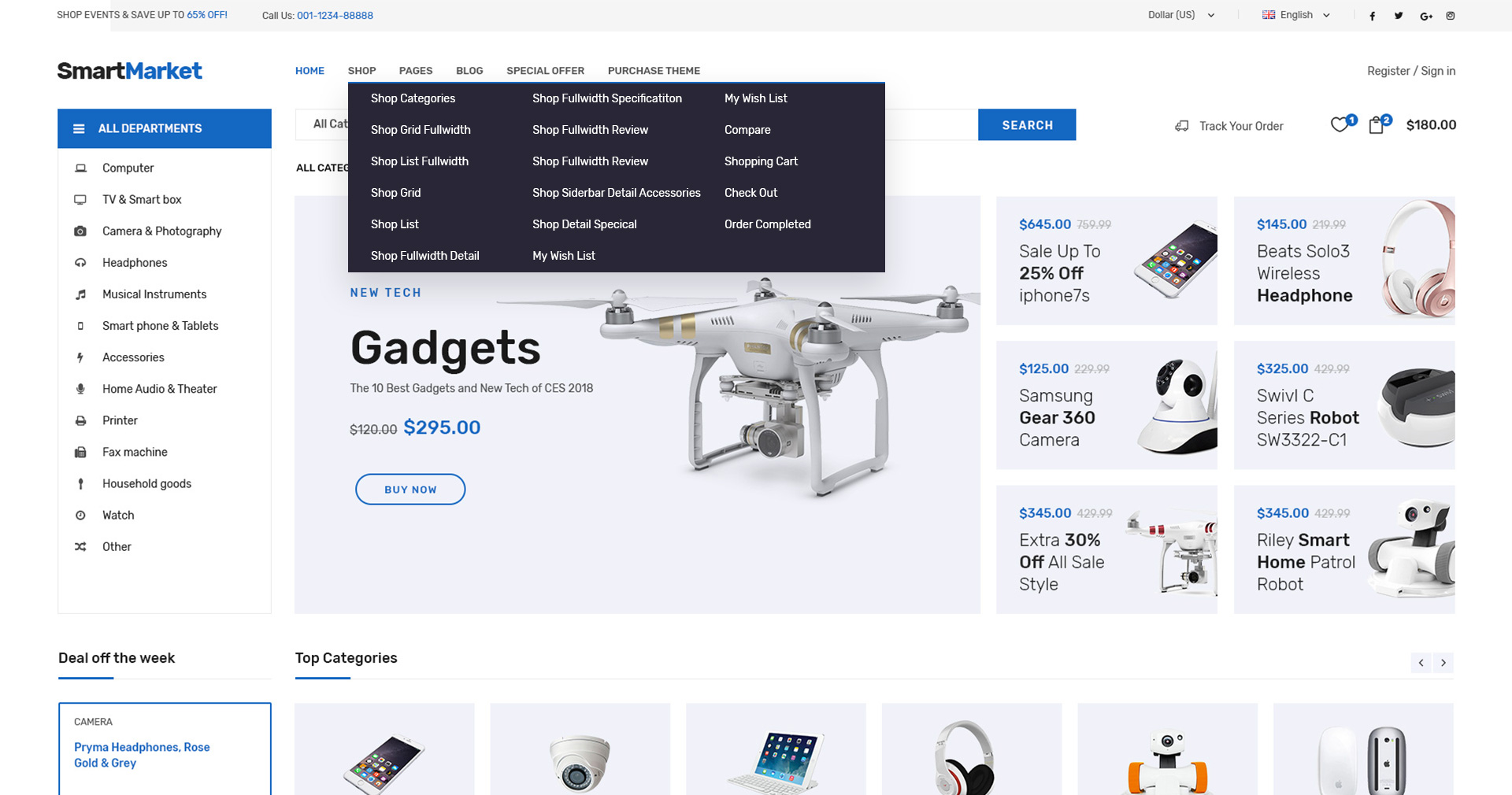Open the wishlist heart icon
The image size is (1512, 795).
pyautogui.click(x=1340, y=125)
